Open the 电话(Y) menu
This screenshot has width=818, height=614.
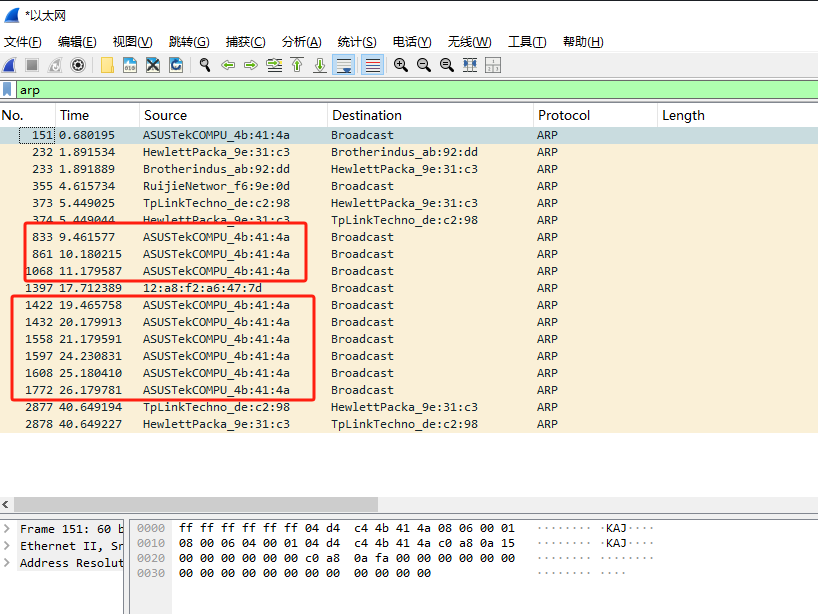(x=412, y=42)
